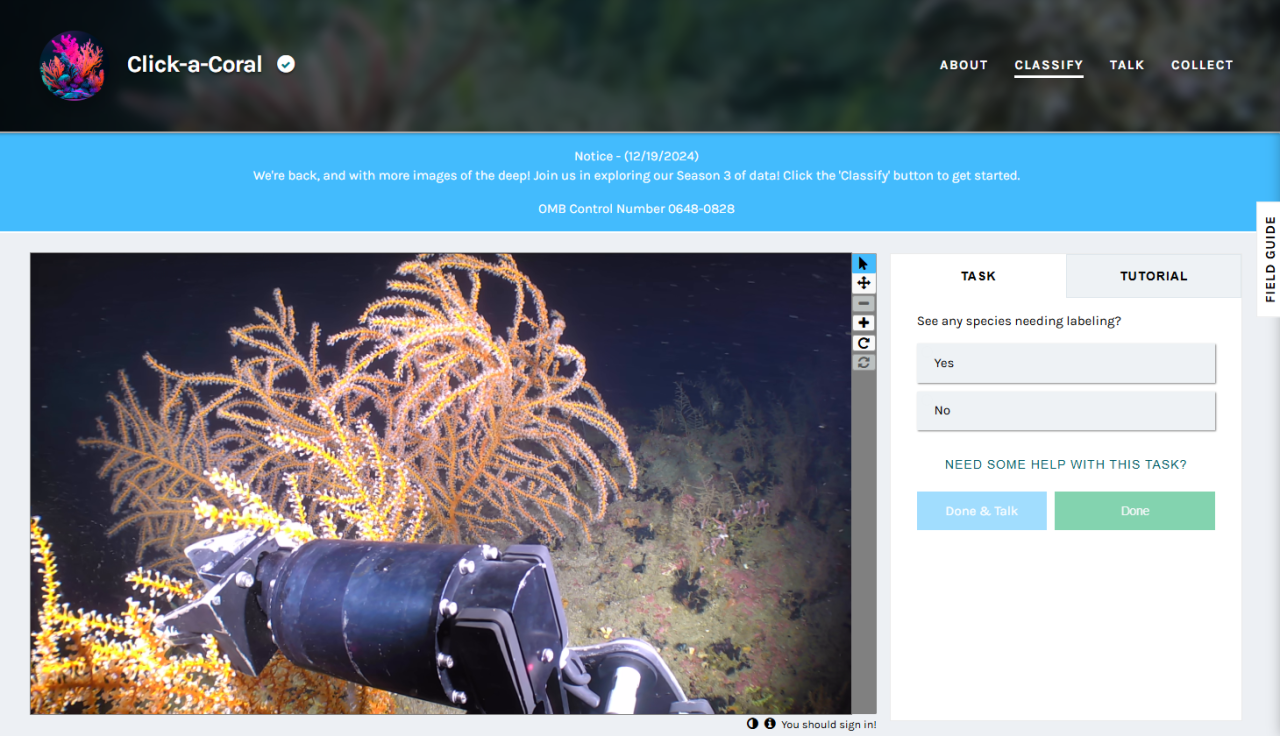Open 'Need some help with this task?'
1280x736 pixels.
tap(1066, 465)
